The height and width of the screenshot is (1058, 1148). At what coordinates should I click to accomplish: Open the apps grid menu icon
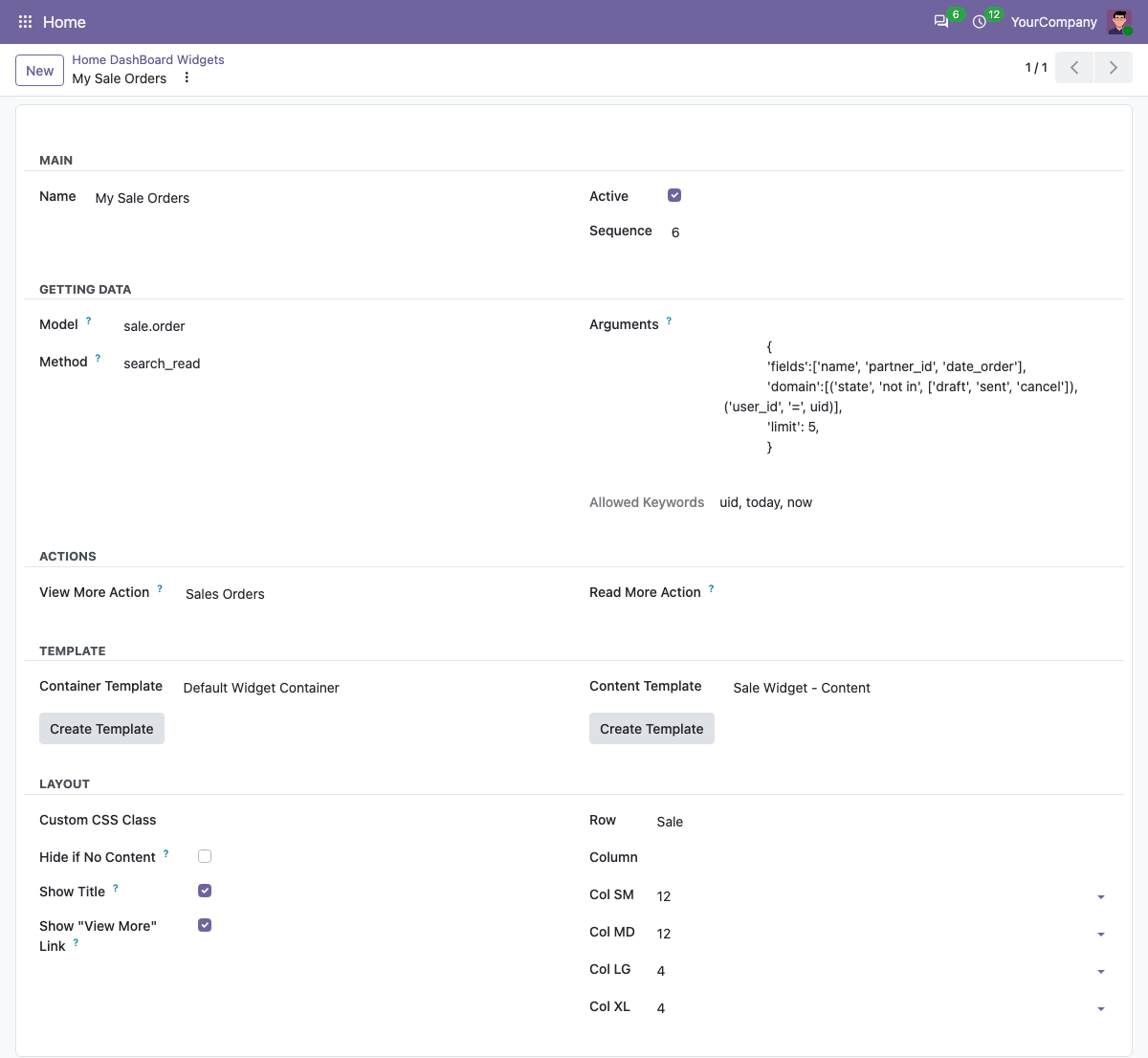(x=26, y=22)
